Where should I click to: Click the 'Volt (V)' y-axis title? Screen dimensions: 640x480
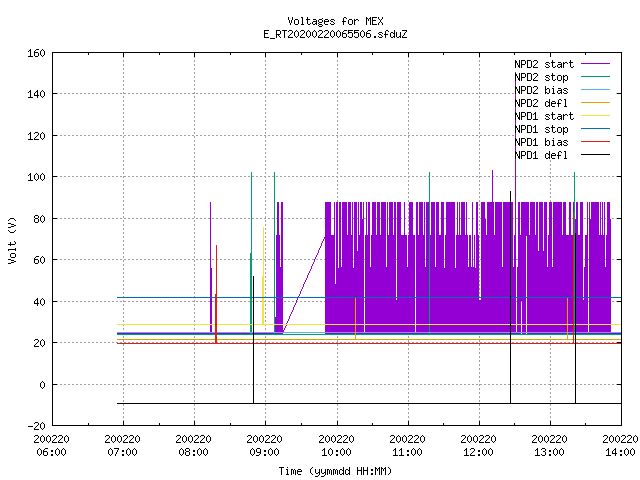[x=12, y=240]
